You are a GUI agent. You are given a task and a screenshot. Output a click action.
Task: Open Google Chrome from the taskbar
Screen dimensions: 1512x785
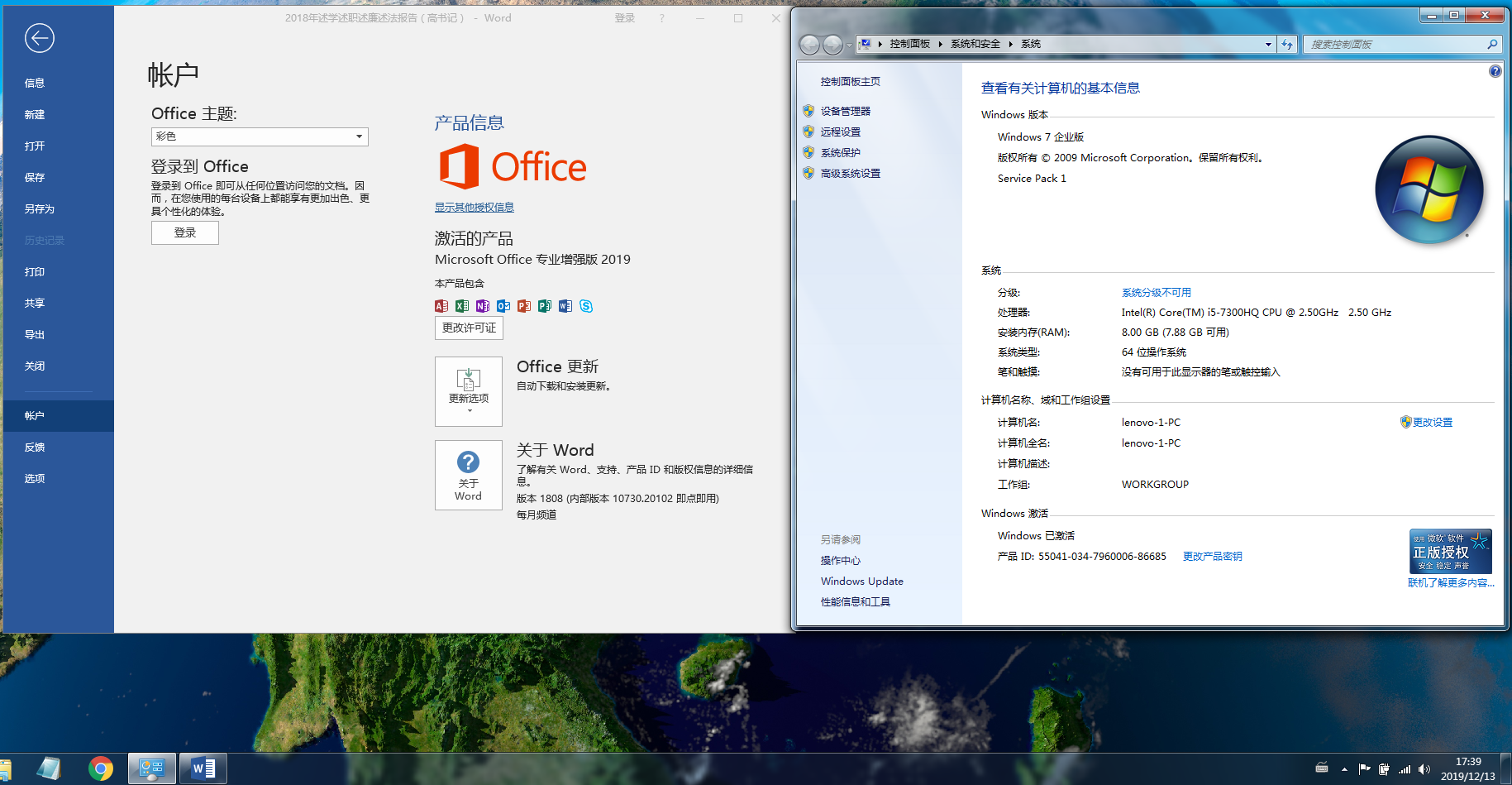[101, 769]
